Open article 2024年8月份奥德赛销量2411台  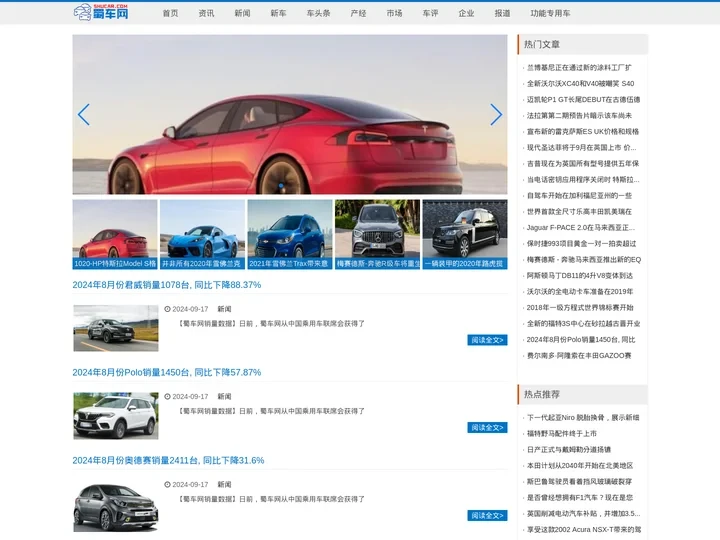coord(168,461)
